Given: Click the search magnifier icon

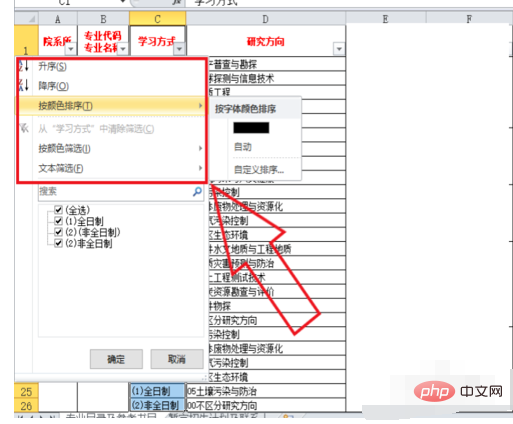Looking at the screenshot, I should [x=197, y=191].
